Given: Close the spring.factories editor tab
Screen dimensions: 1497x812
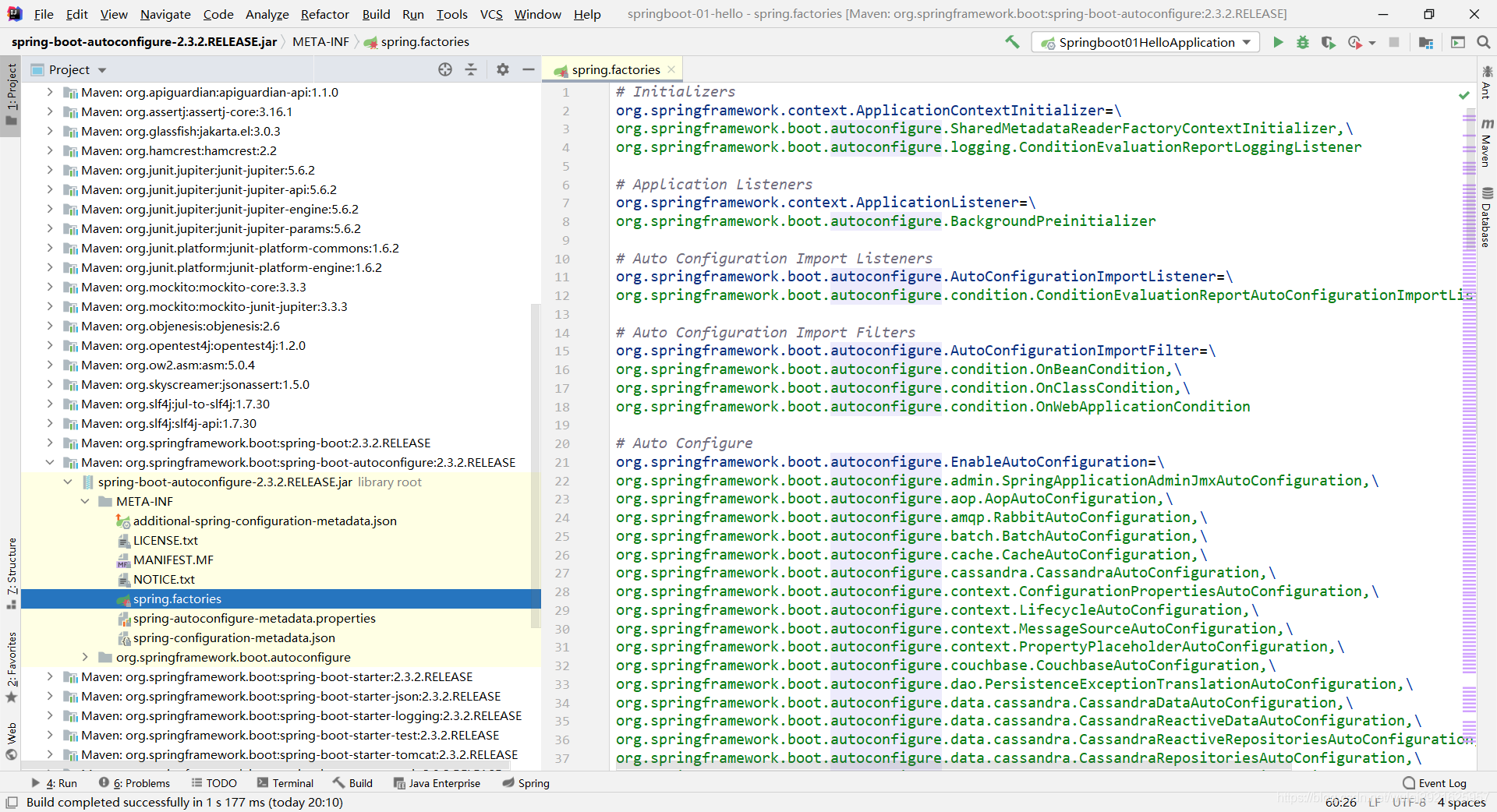Looking at the screenshot, I should point(671,69).
